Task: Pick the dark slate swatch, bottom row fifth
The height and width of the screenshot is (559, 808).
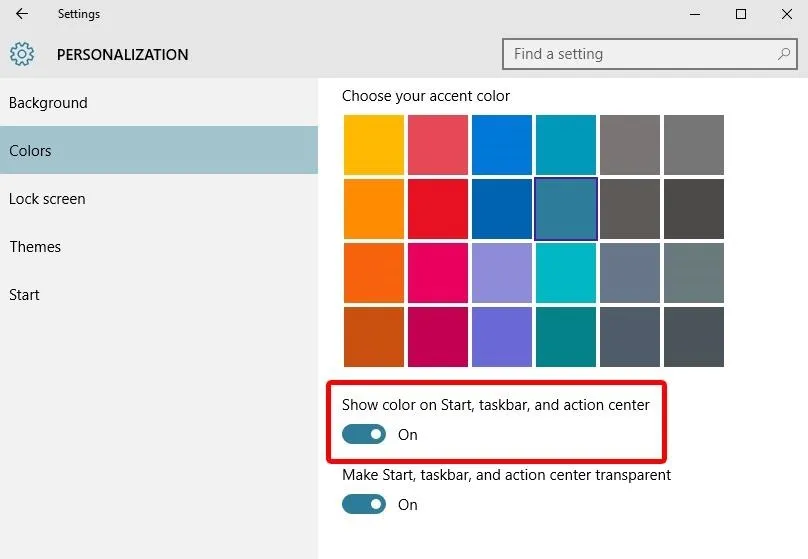Action: pos(630,337)
